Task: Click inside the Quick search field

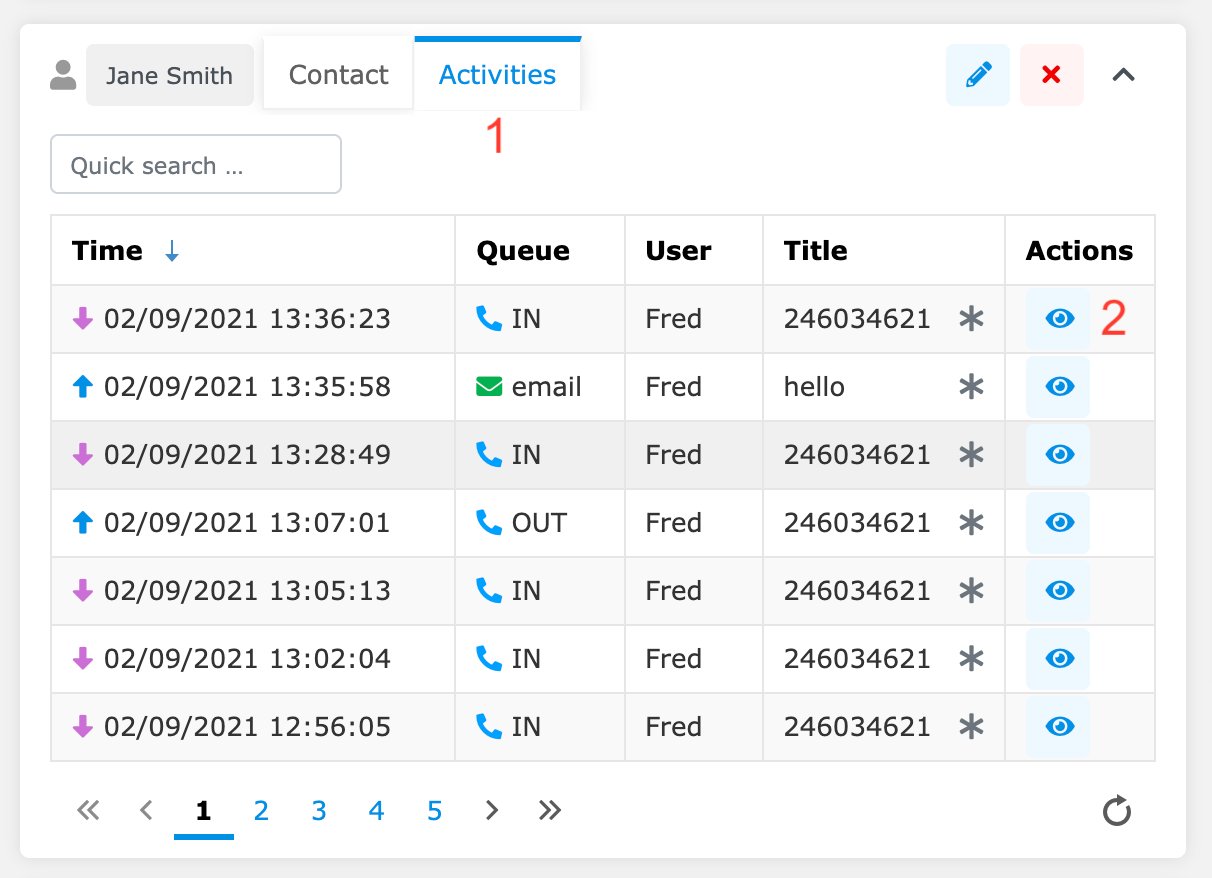Action: tap(195, 164)
